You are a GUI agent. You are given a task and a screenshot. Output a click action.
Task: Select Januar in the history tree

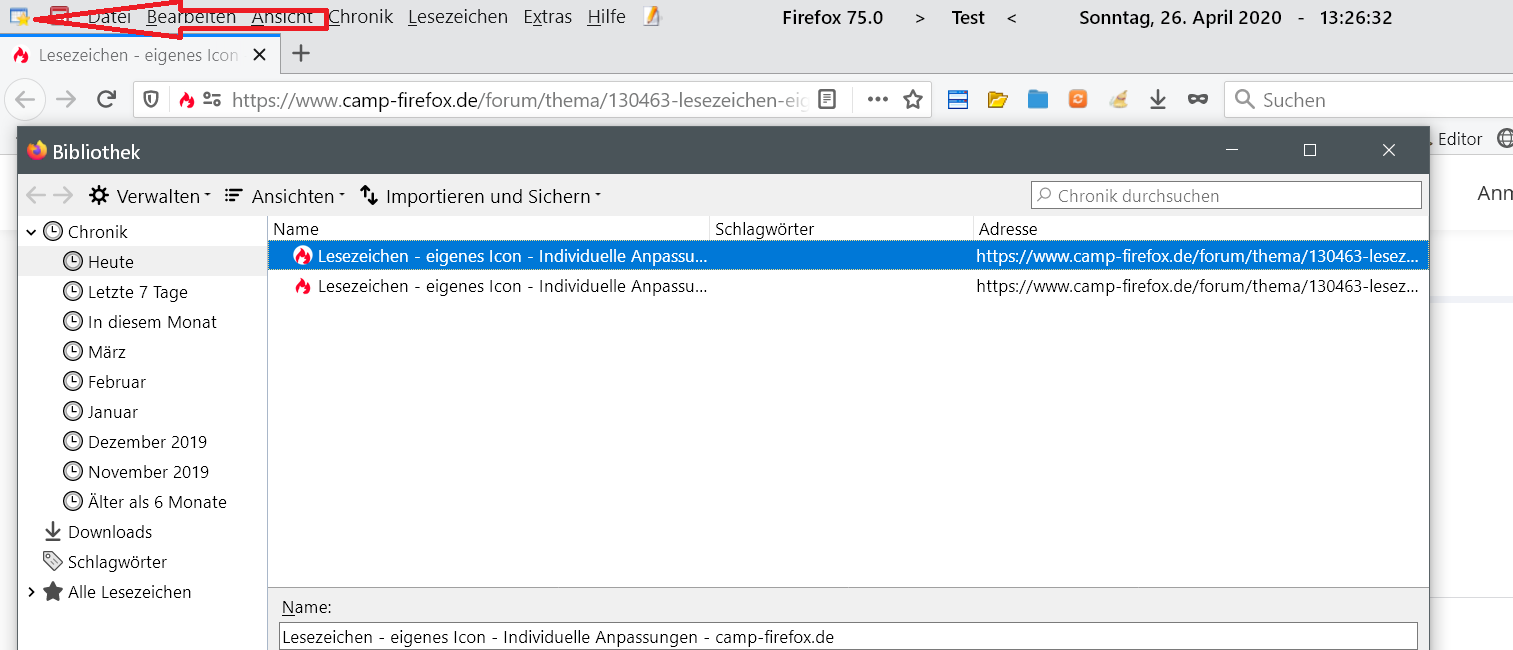click(x=113, y=412)
